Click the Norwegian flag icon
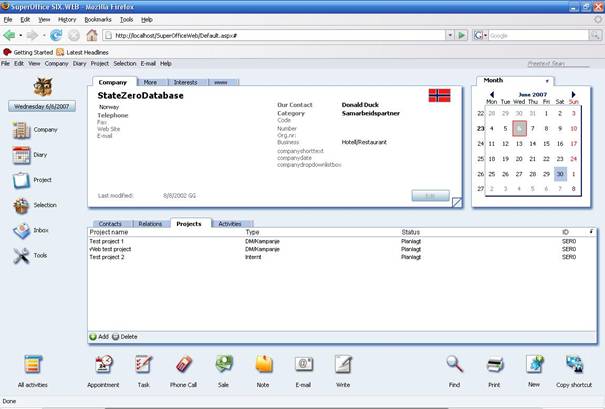 tap(439, 95)
